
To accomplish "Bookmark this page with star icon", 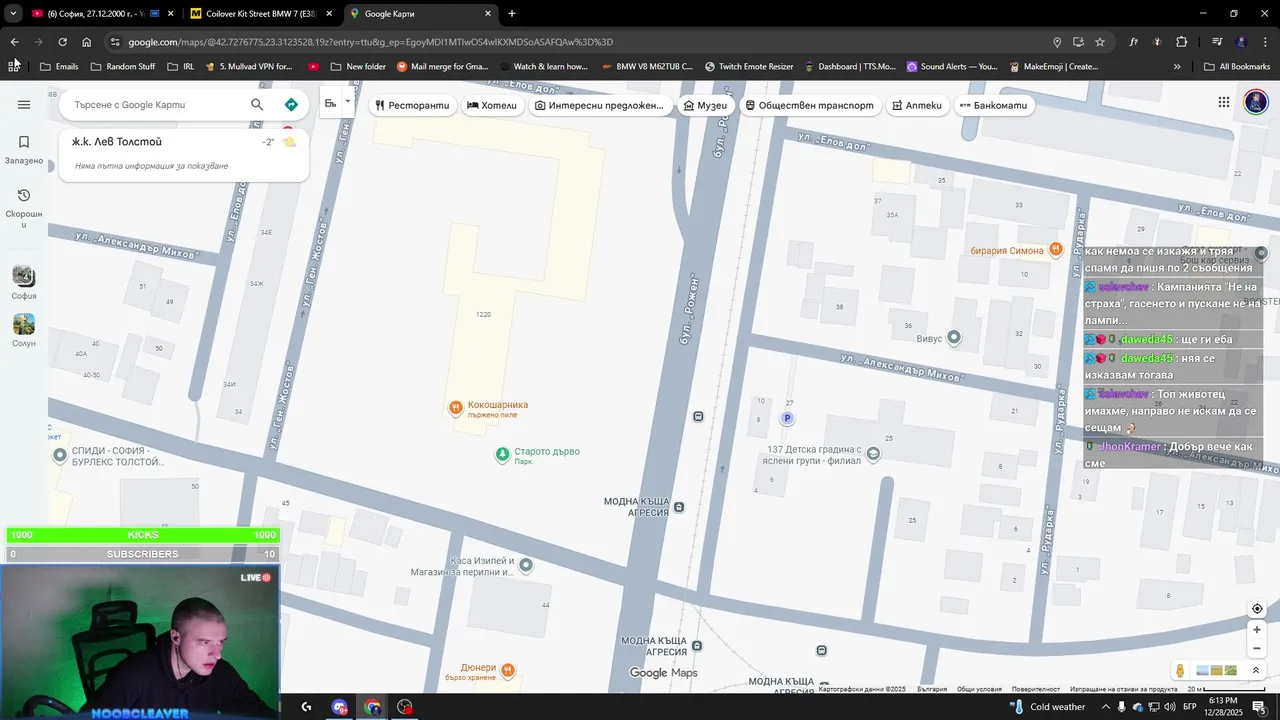I will pyautogui.click(x=1100, y=42).
